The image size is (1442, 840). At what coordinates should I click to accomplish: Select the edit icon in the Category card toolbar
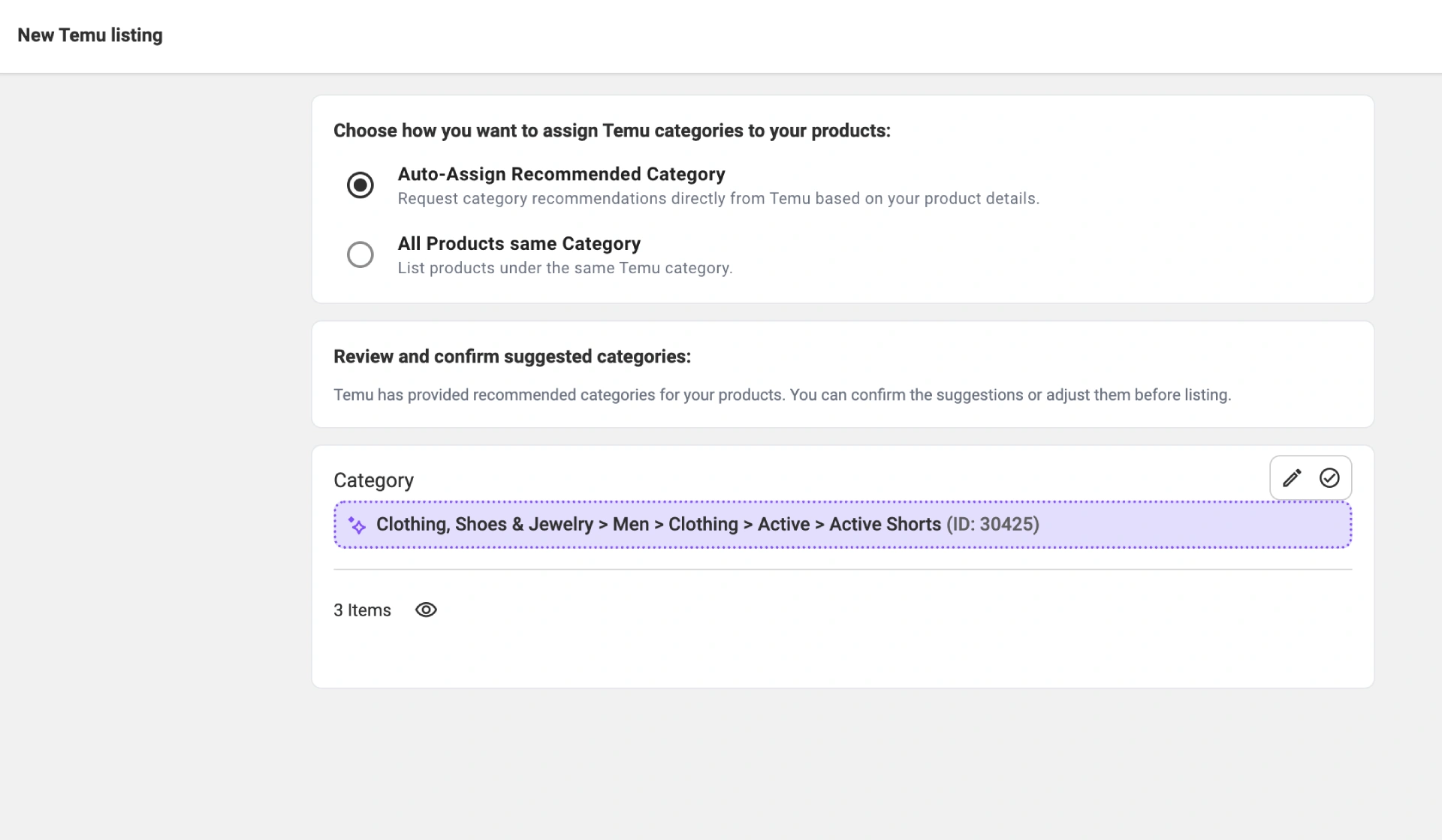point(1293,477)
